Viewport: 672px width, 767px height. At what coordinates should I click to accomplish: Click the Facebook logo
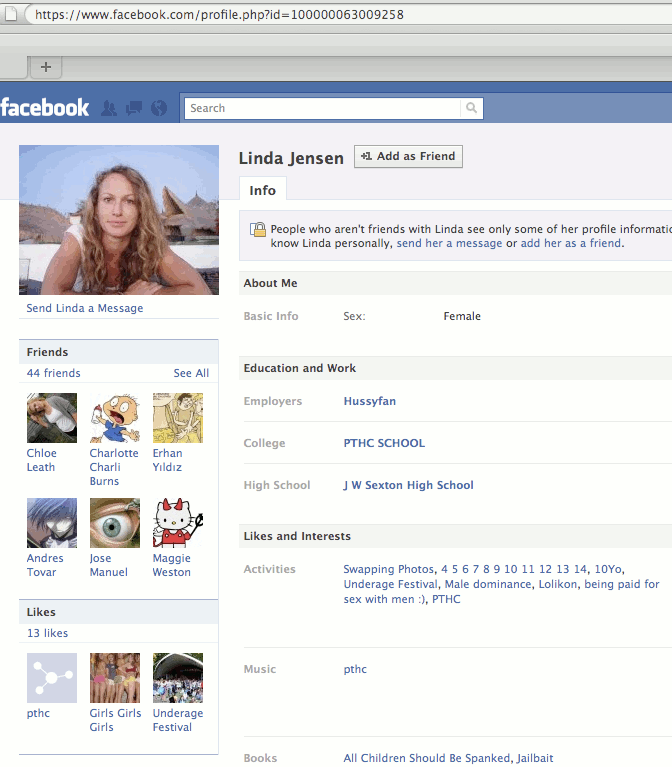45,108
